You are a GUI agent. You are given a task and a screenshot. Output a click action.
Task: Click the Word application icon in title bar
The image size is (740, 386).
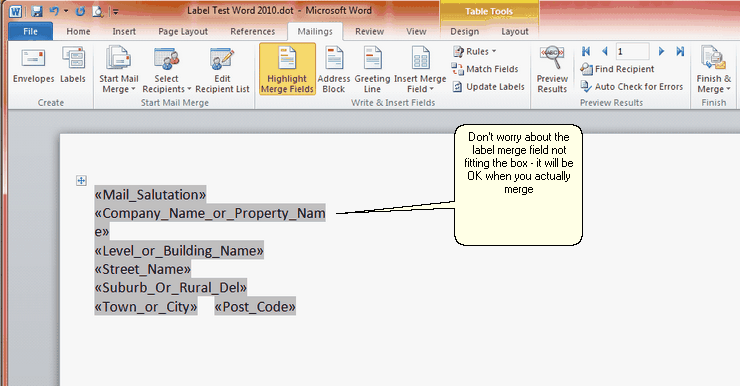[x=15, y=11]
